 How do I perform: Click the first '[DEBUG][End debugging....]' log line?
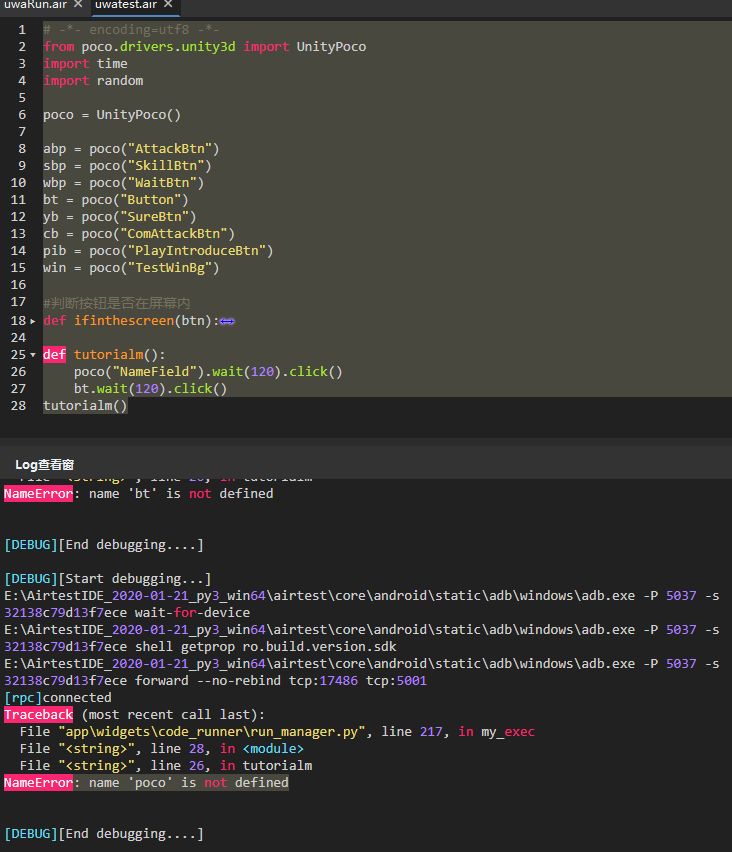[x=104, y=545]
